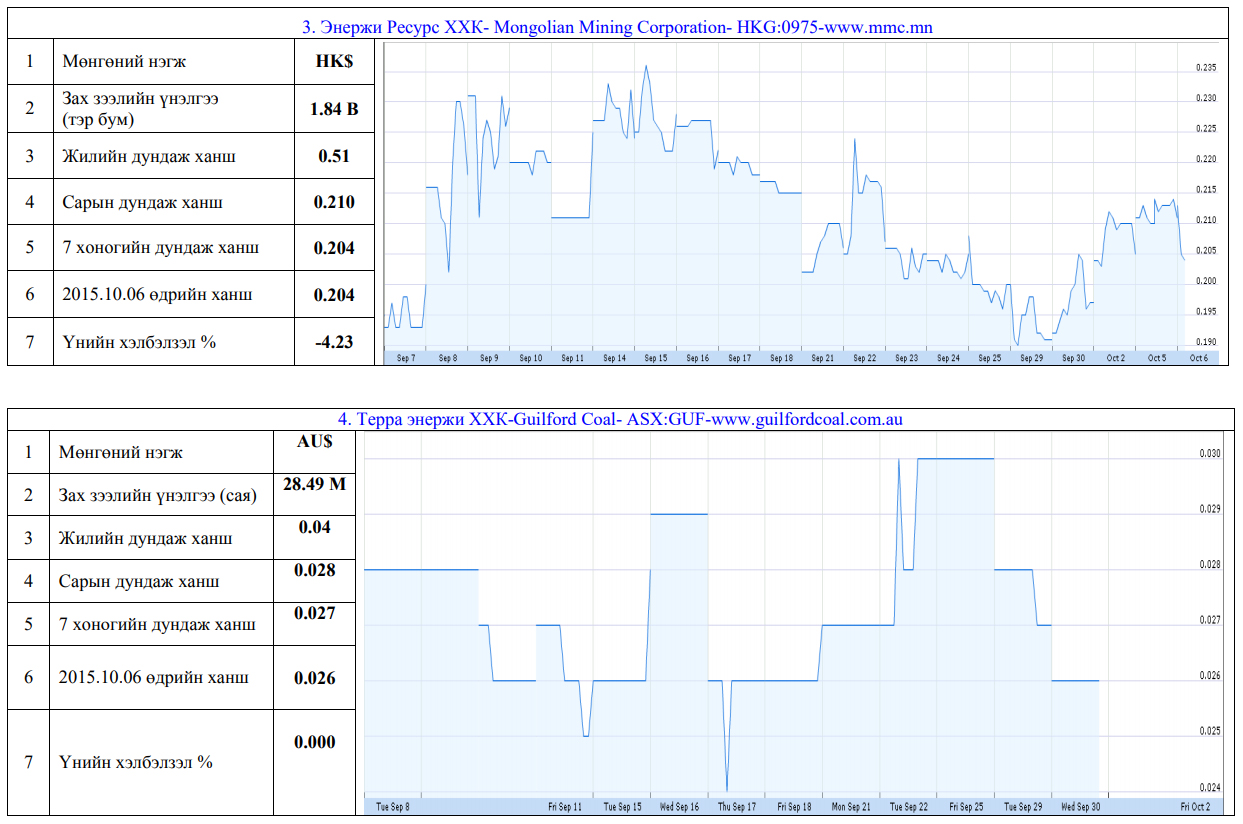Viewport: 1243px width, 824px height.
Task: Select the -4.23 price change value
Action: tap(334, 342)
